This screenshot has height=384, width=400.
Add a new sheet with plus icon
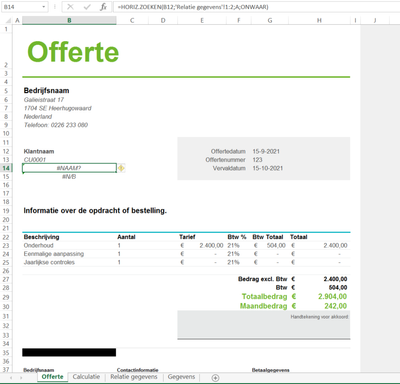click(x=215, y=378)
